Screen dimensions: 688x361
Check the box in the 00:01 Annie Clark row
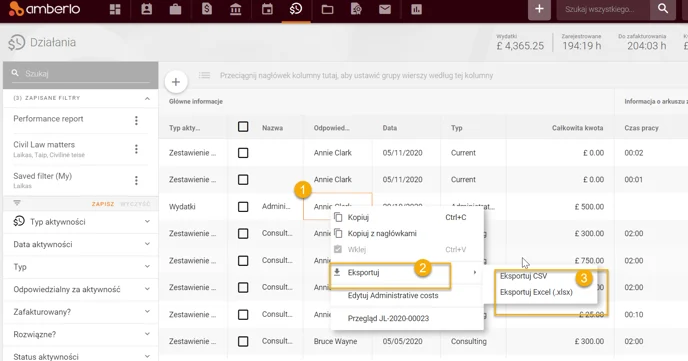pyautogui.click(x=243, y=180)
